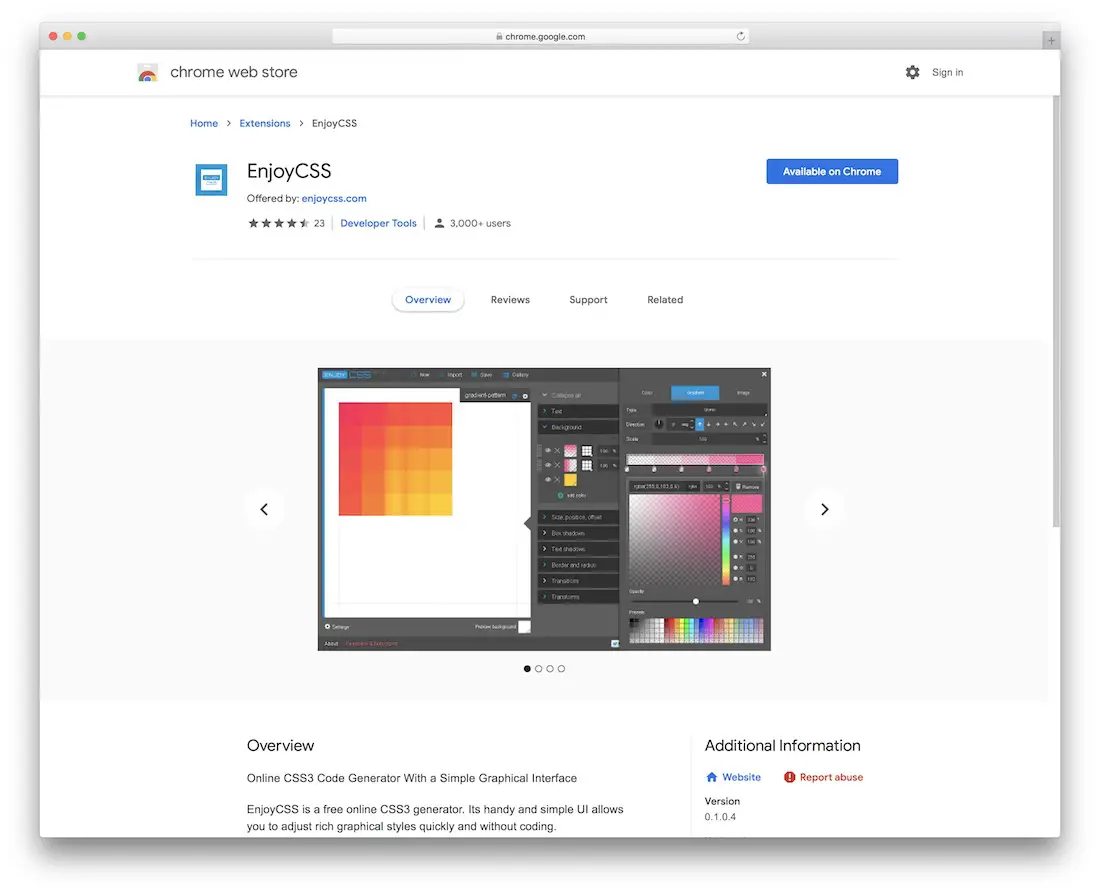Go to previous screenshot with left arrow
The height and width of the screenshot is (894, 1100).
264,509
